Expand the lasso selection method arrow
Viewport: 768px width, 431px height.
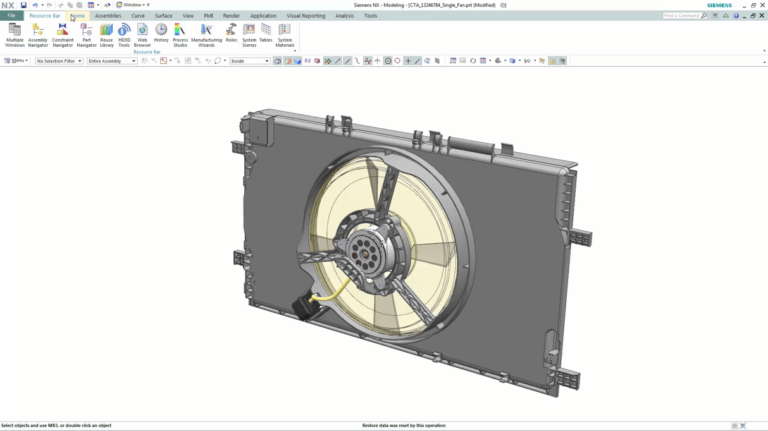pyautogui.click(x=225, y=61)
